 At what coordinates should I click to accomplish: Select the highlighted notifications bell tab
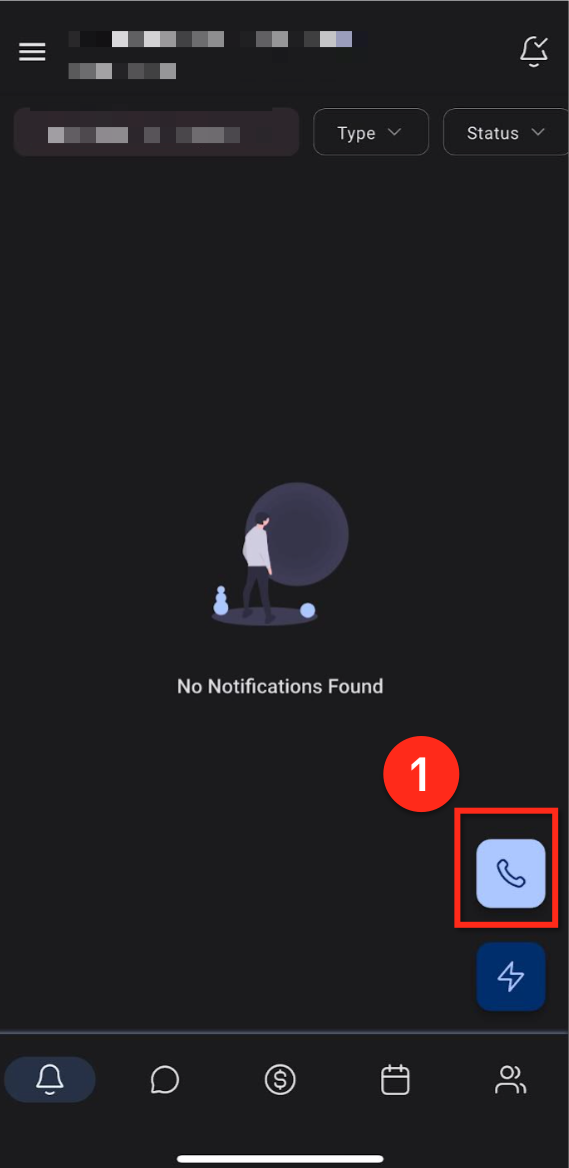[50, 1079]
